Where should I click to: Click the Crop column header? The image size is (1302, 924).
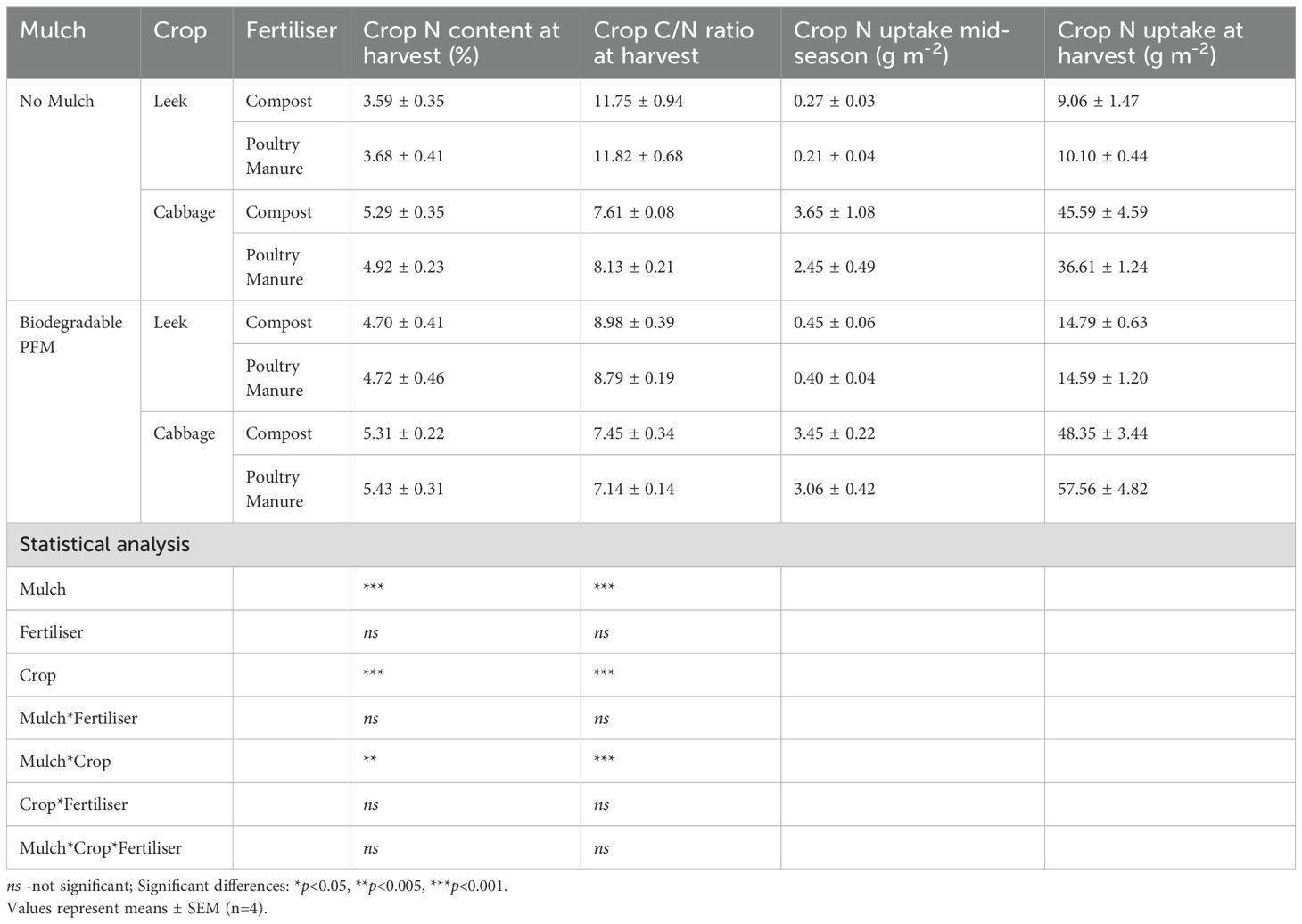pyautogui.click(x=179, y=30)
